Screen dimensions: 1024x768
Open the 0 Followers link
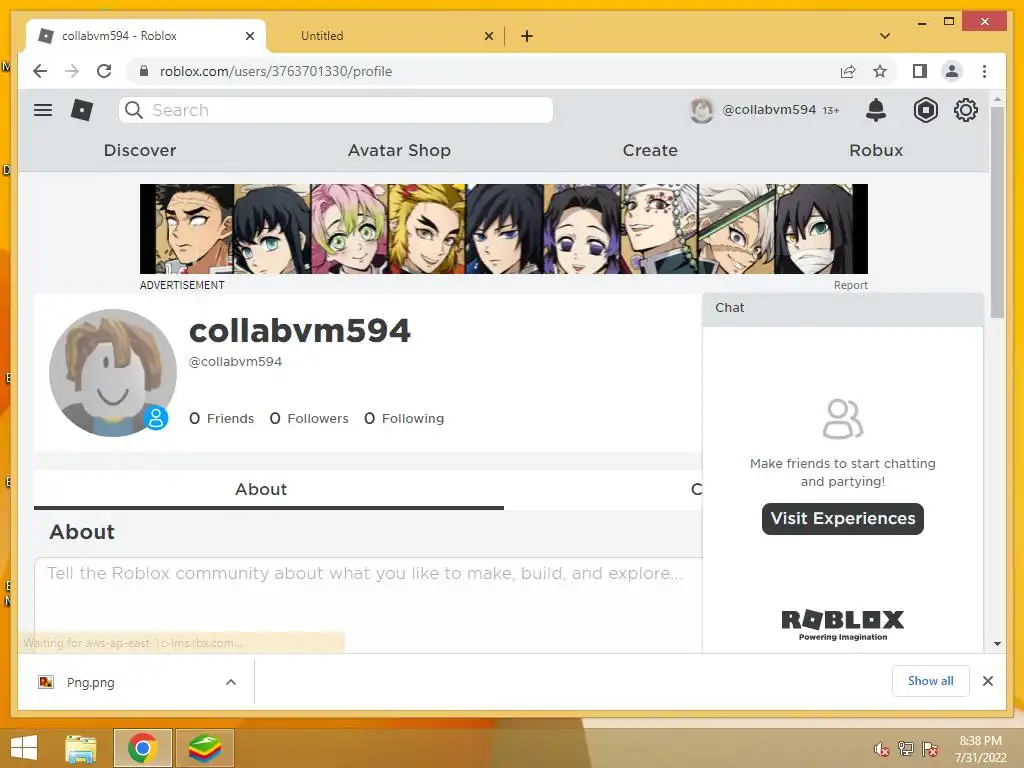(x=309, y=418)
